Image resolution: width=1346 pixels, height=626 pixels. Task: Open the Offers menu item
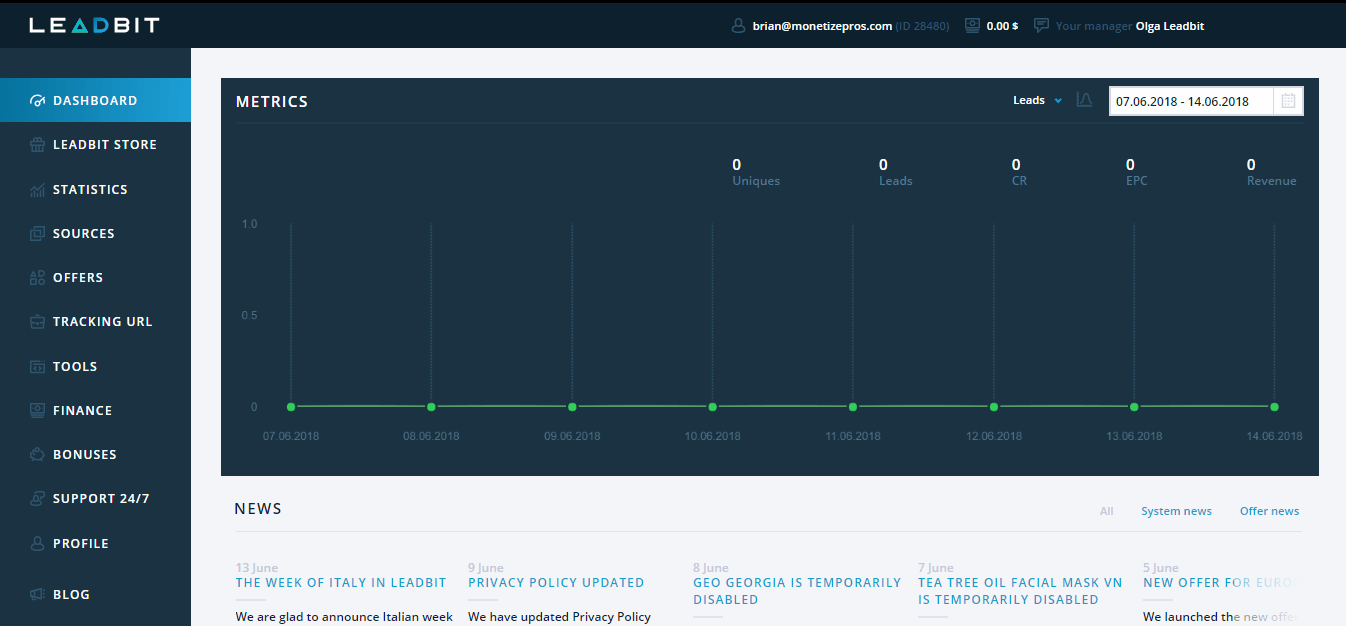pos(78,278)
